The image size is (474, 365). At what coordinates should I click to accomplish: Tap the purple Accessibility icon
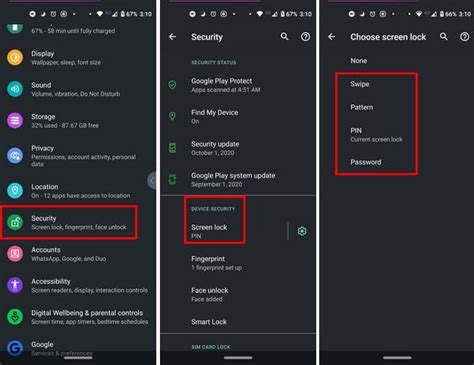click(15, 285)
